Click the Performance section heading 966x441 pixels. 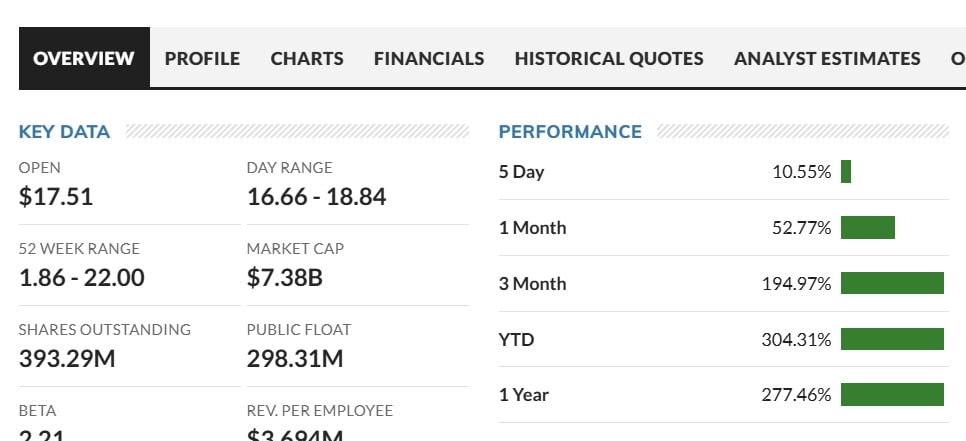pos(570,132)
